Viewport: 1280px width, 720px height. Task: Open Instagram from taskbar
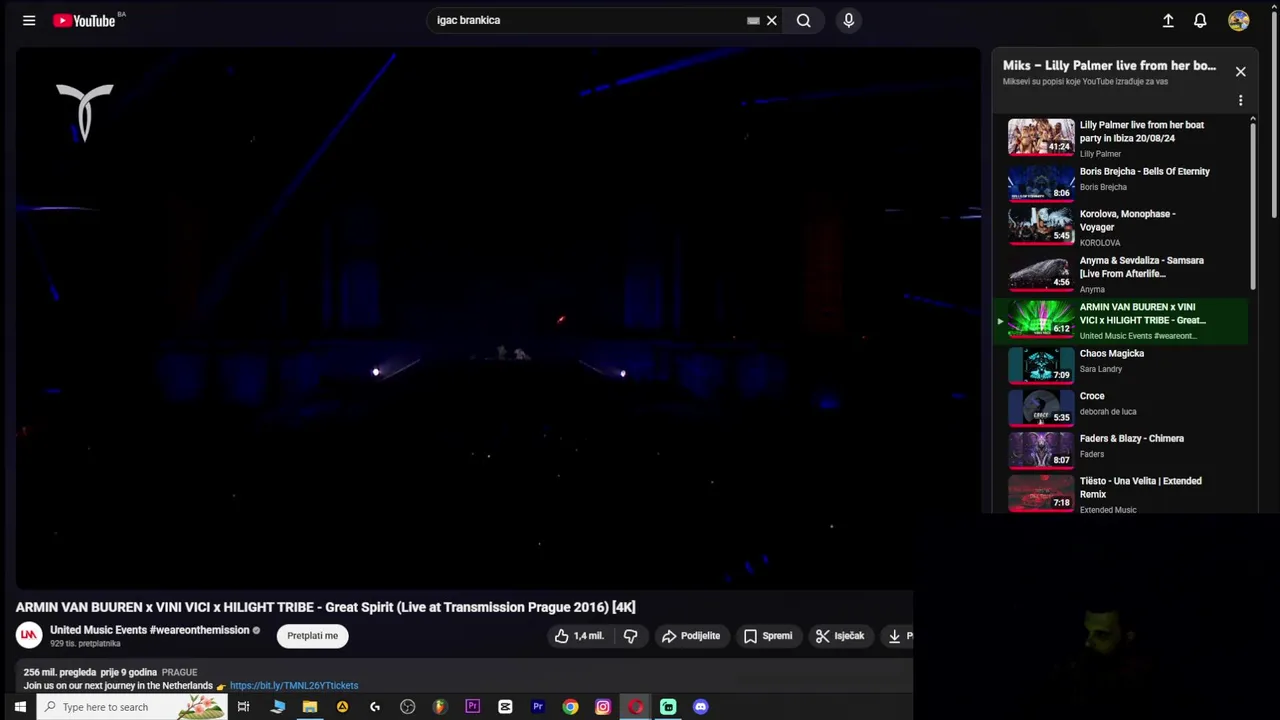click(x=603, y=707)
